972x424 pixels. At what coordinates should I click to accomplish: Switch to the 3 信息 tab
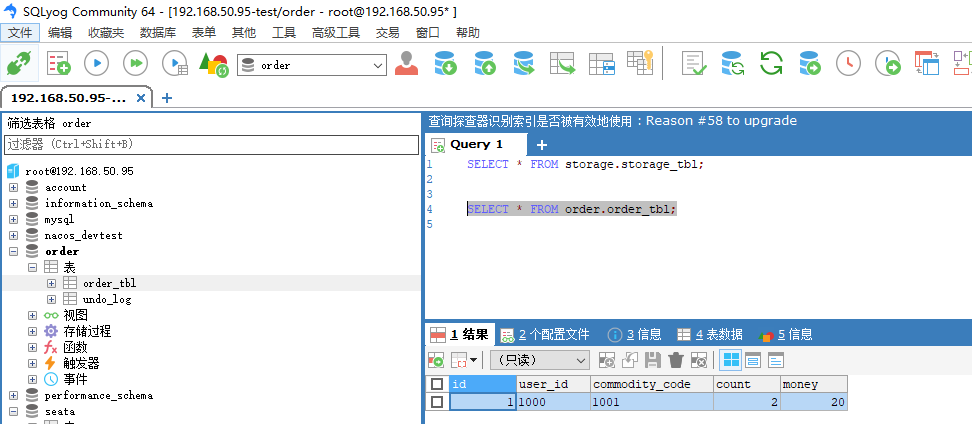pos(634,335)
